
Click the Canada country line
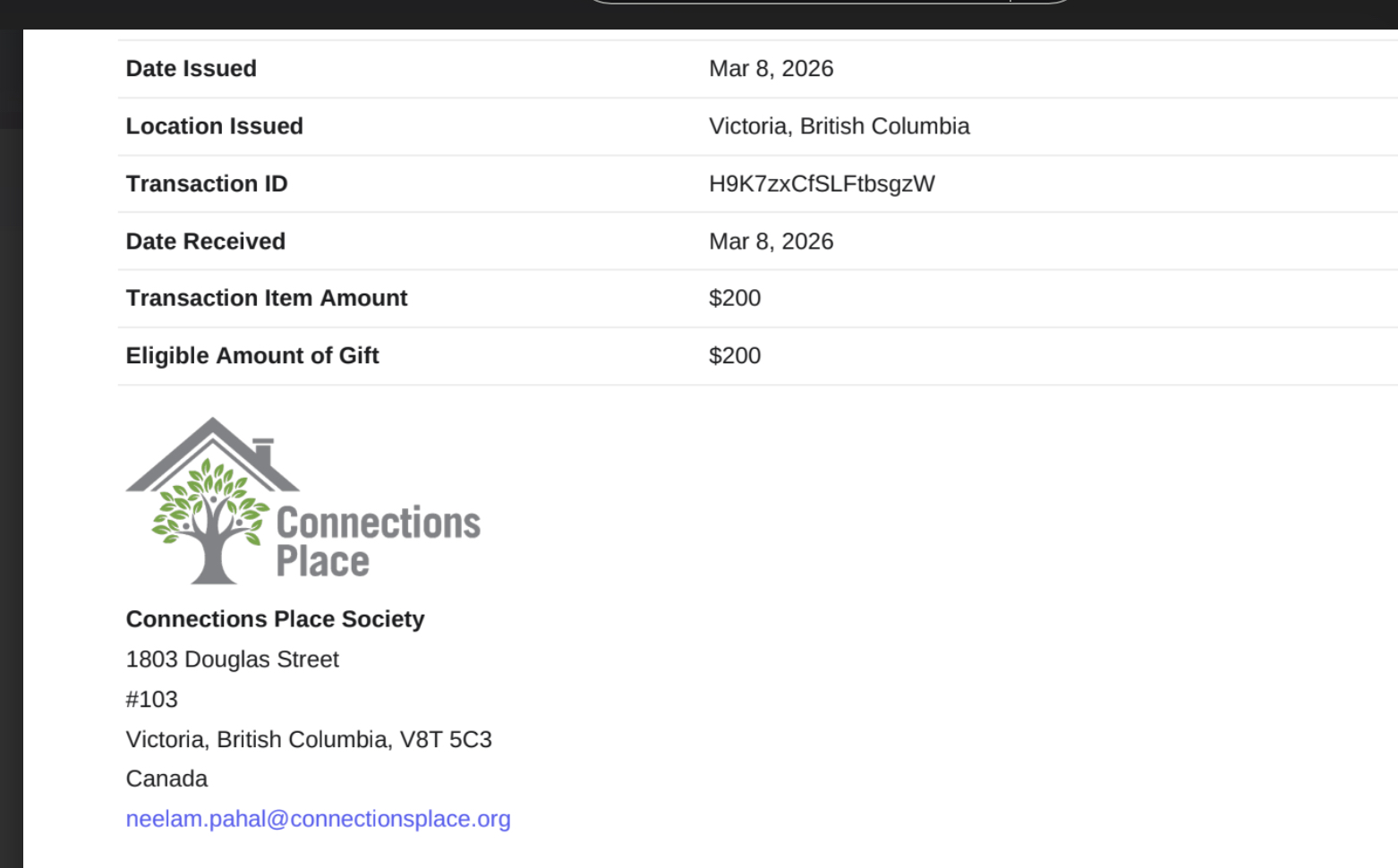point(166,779)
